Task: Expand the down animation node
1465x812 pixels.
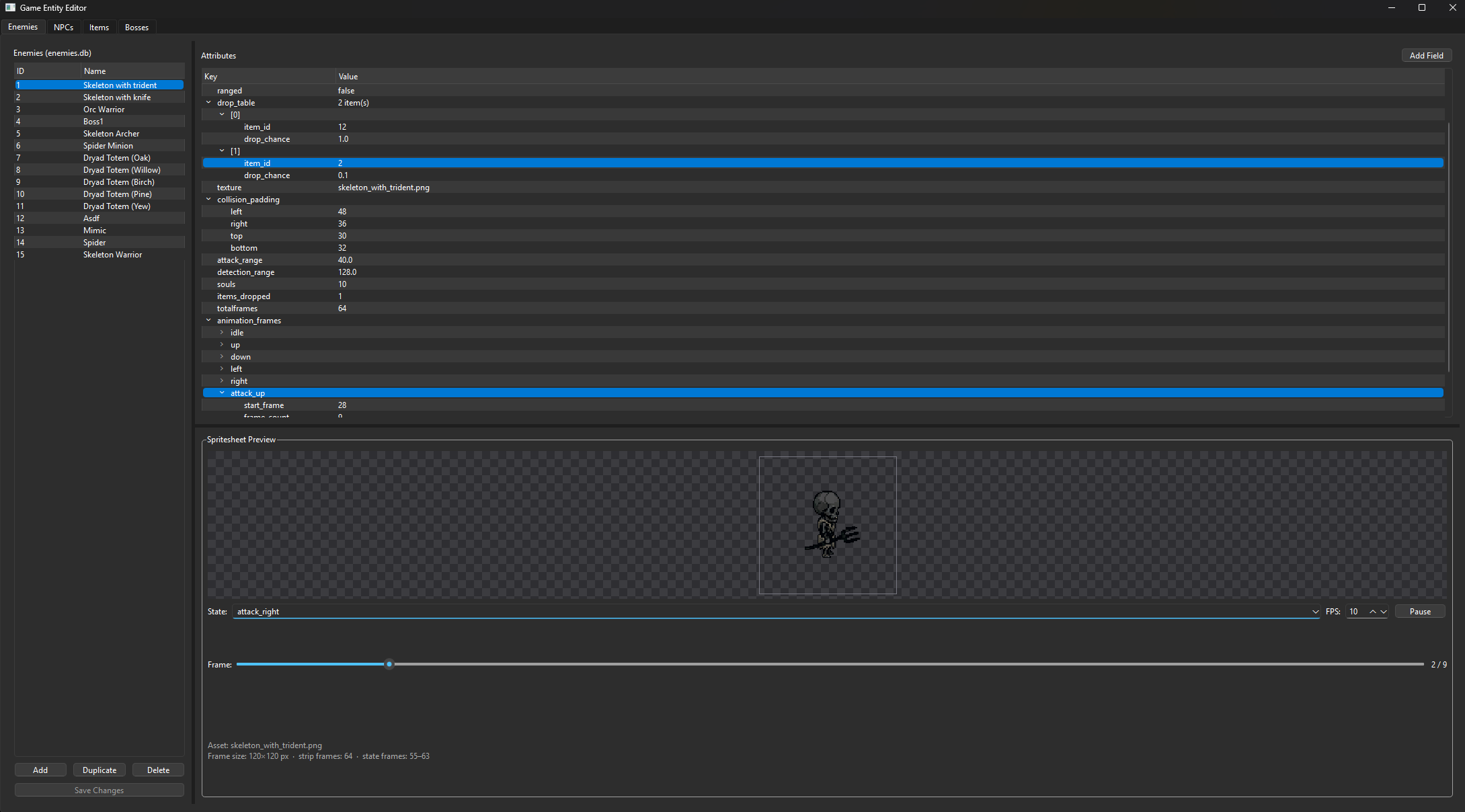Action: [222, 357]
